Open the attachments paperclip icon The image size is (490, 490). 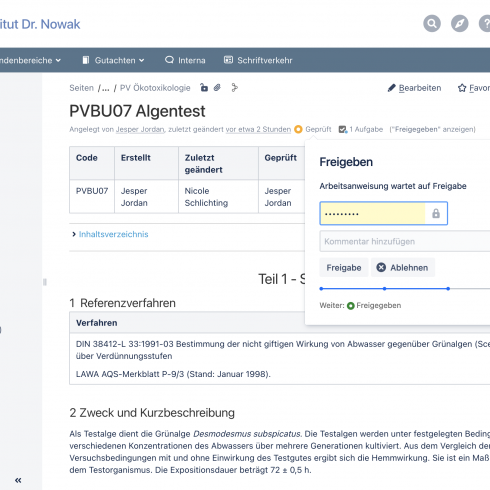217,88
